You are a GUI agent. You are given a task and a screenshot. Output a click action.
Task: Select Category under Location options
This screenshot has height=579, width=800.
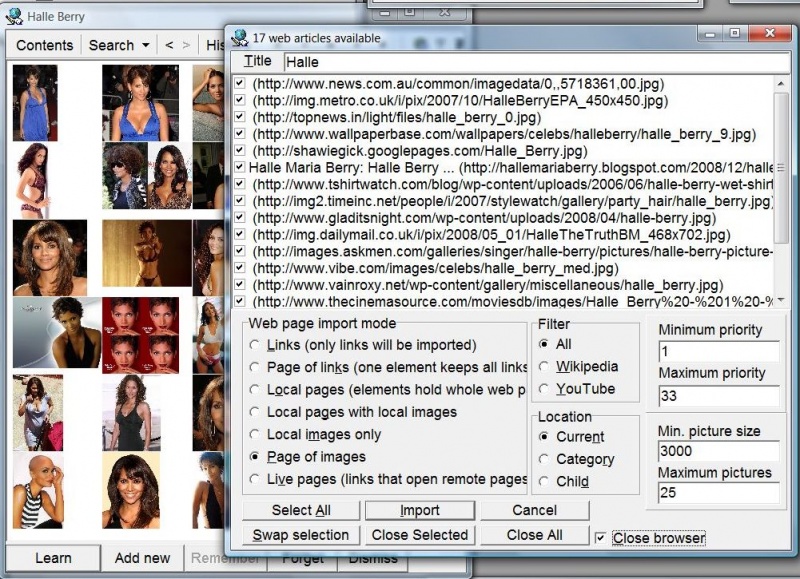click(546, 460)
